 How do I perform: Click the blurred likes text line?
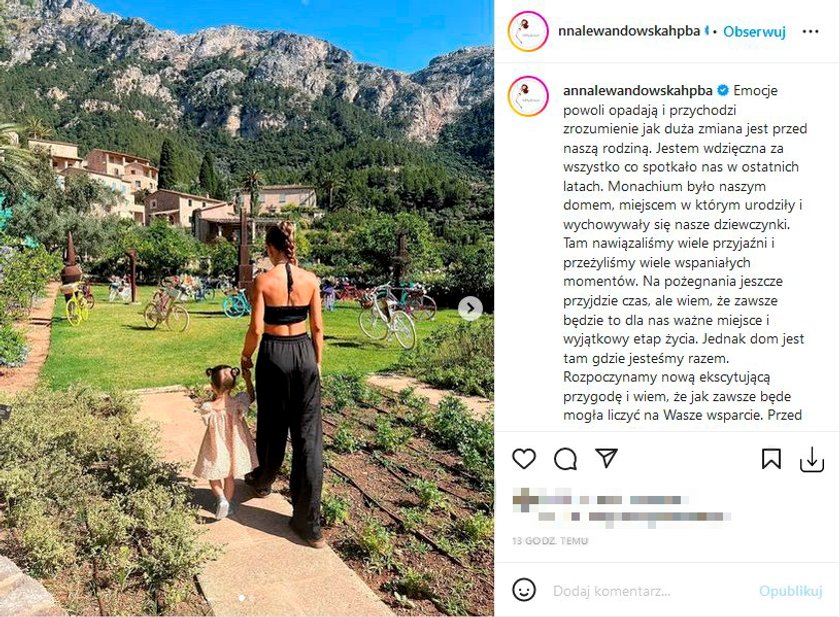[600, 499]
